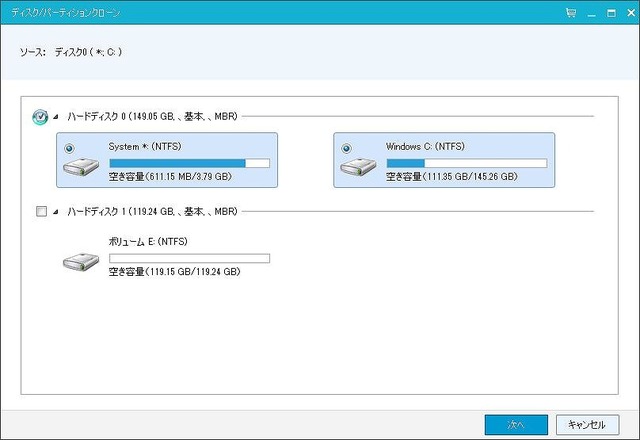
Task: Click free space text 111.35 GB/145.26 GB
Action: click(x=452, y=177)
